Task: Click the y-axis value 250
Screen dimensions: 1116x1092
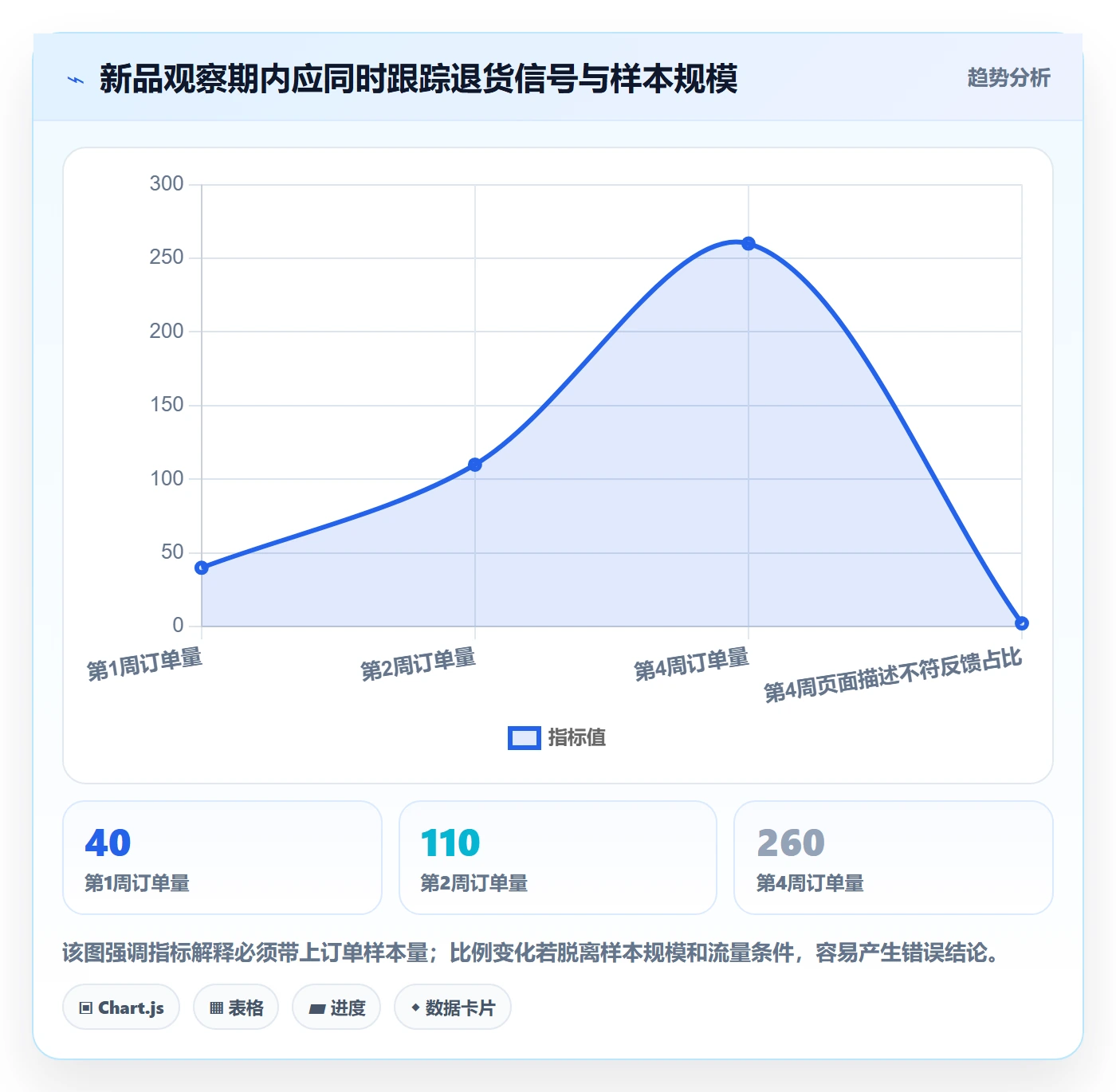Action: 167,257
